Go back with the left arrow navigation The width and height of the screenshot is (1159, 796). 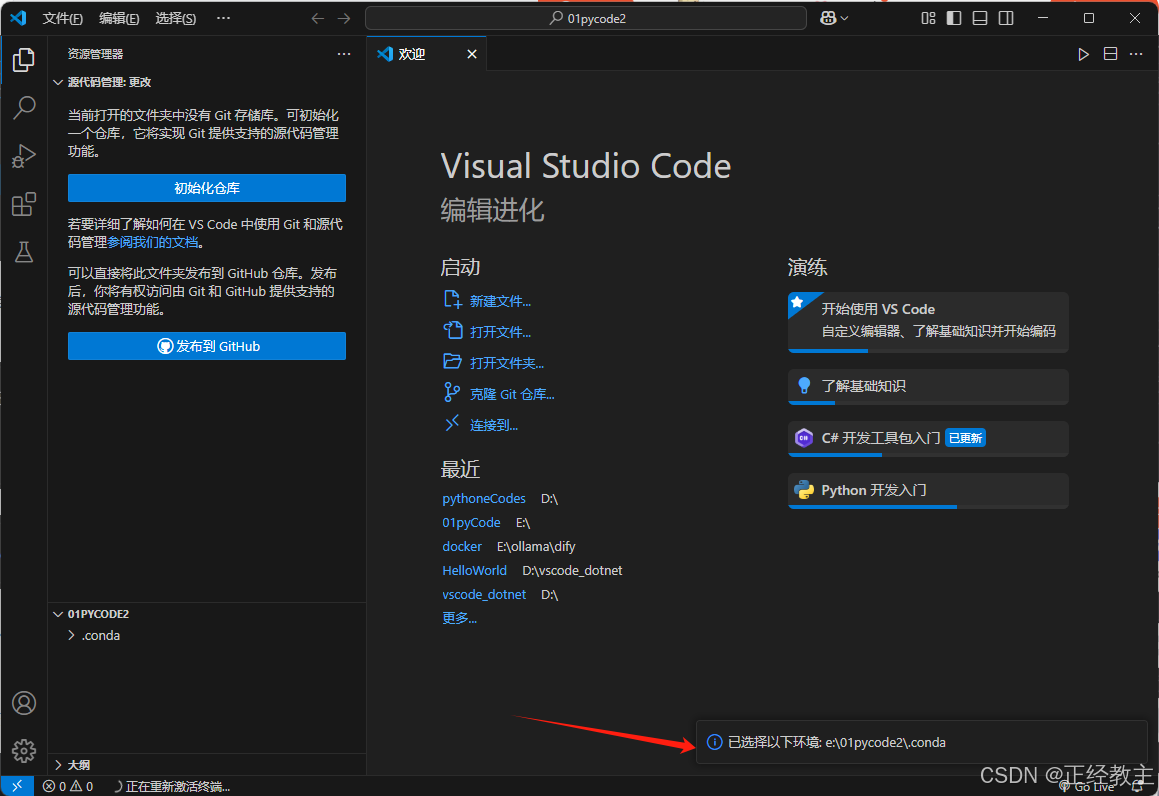pos(318,18)
